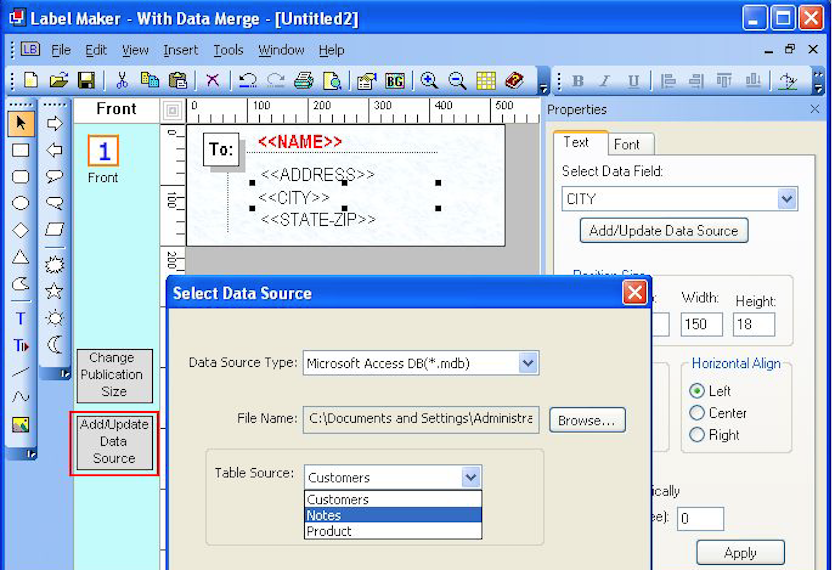Select the Rounded Rectangle shape tool
Viewport: 835px width, 570px height.
tap(21, 177)
